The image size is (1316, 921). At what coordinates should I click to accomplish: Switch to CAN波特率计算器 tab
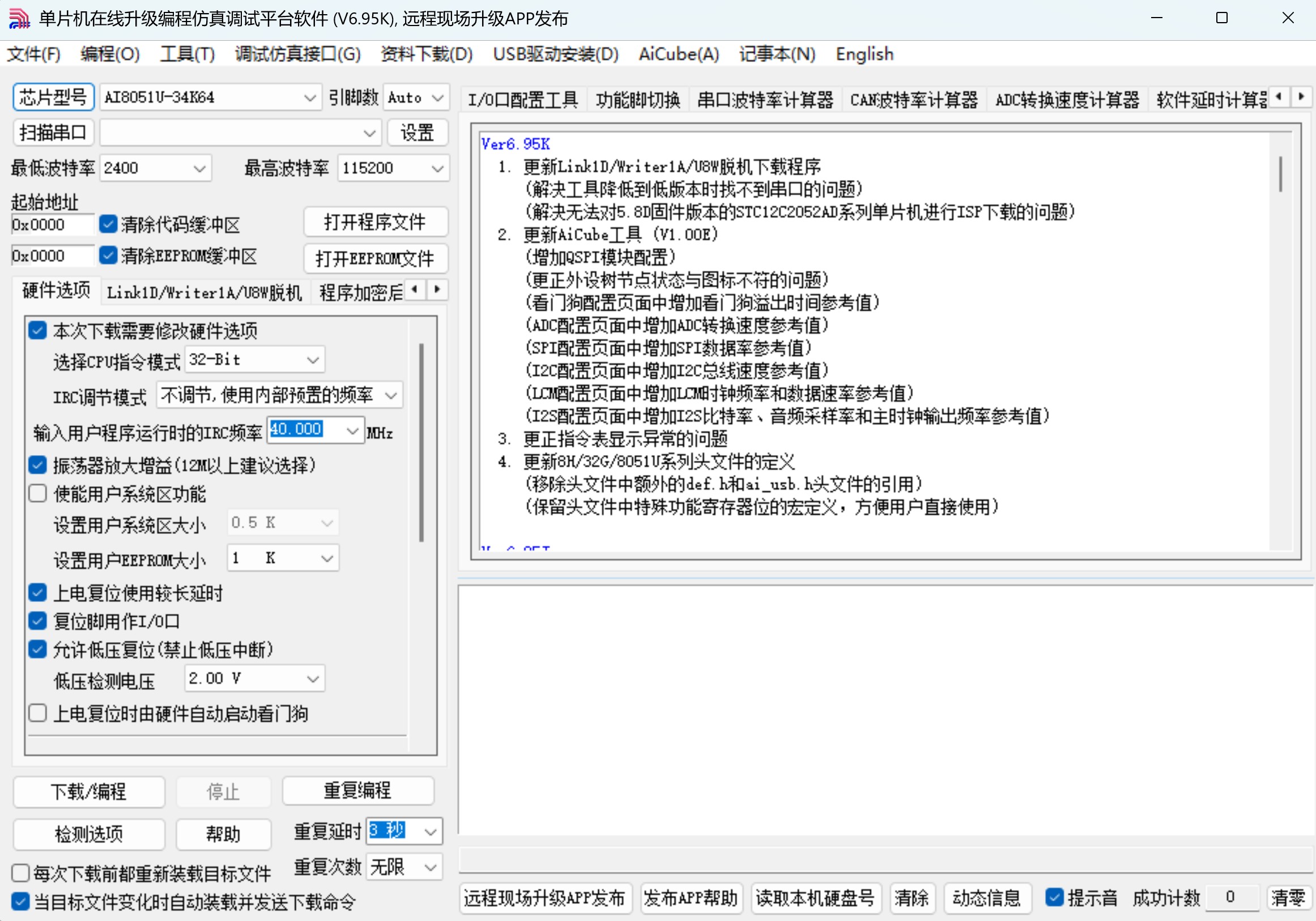click(x=914, y=100)
